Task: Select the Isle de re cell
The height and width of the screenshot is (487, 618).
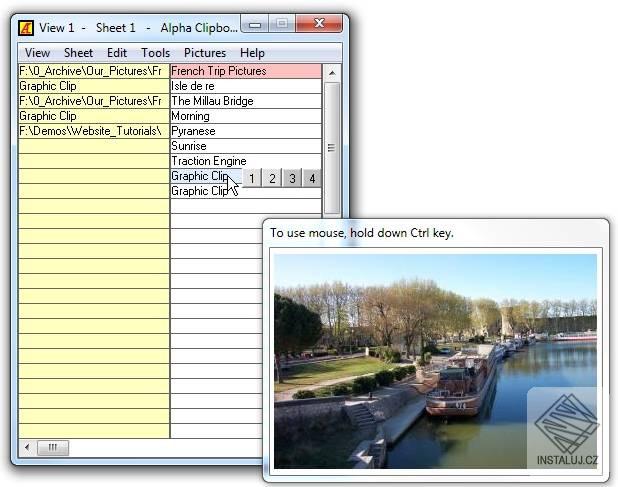Action: pos(246,86)
